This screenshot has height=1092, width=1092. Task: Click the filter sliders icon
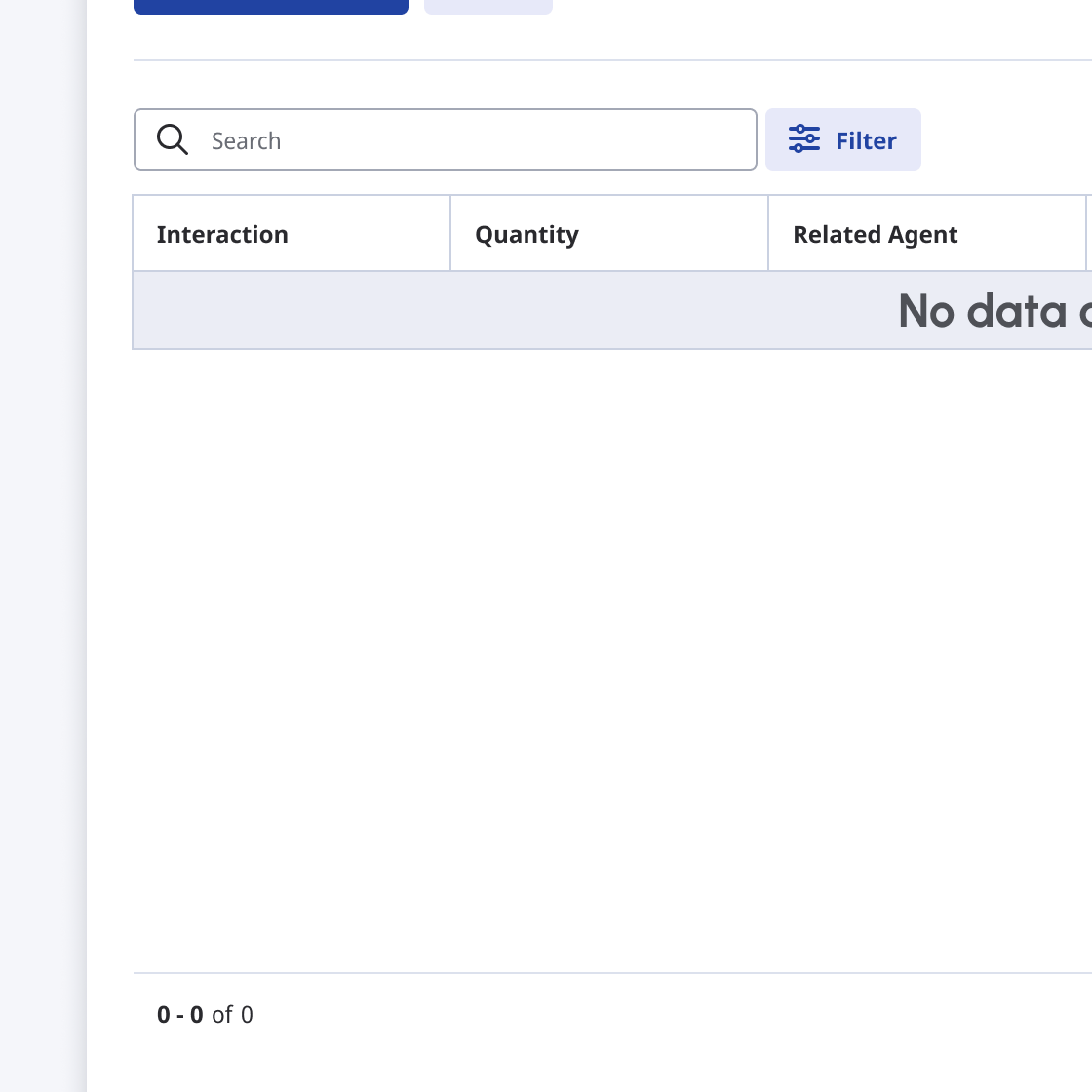803,138
